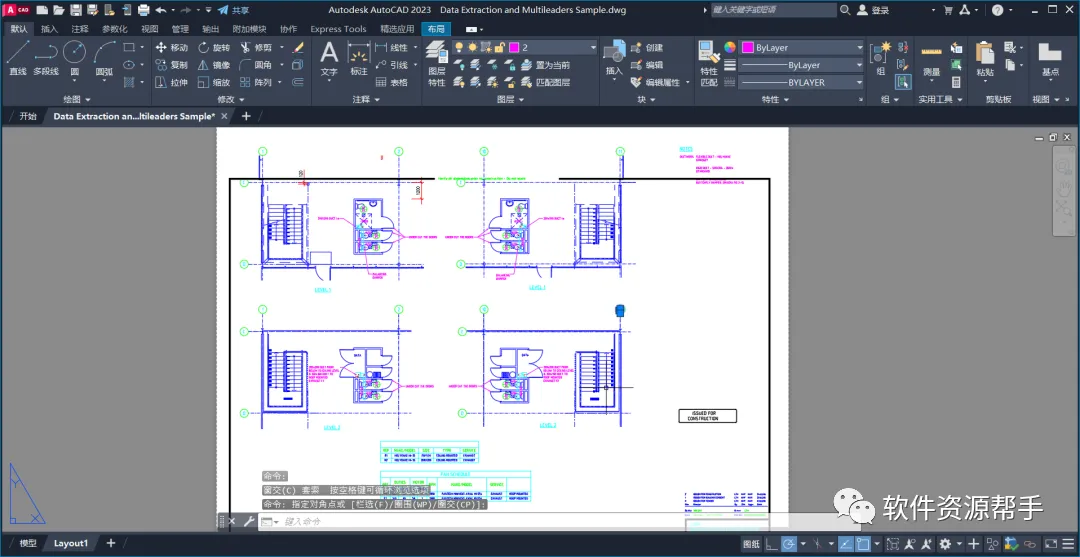This screenshot has height=557, width=1080.
Task: Toggle the layer lightbulb on/off icon
Action: [459, 48]
